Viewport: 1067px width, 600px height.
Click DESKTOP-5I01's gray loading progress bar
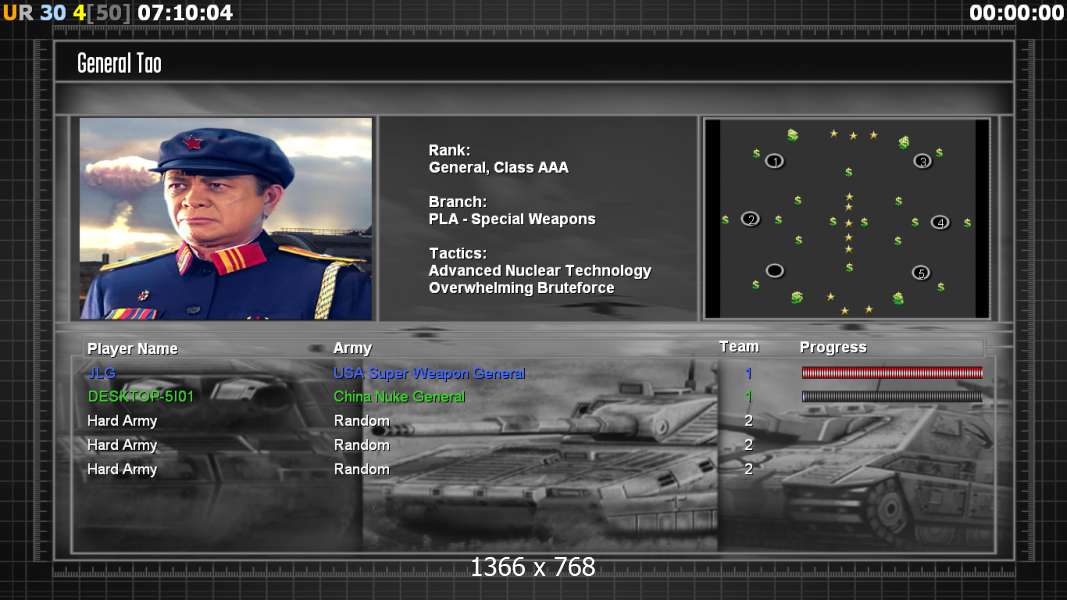[892, 396]
